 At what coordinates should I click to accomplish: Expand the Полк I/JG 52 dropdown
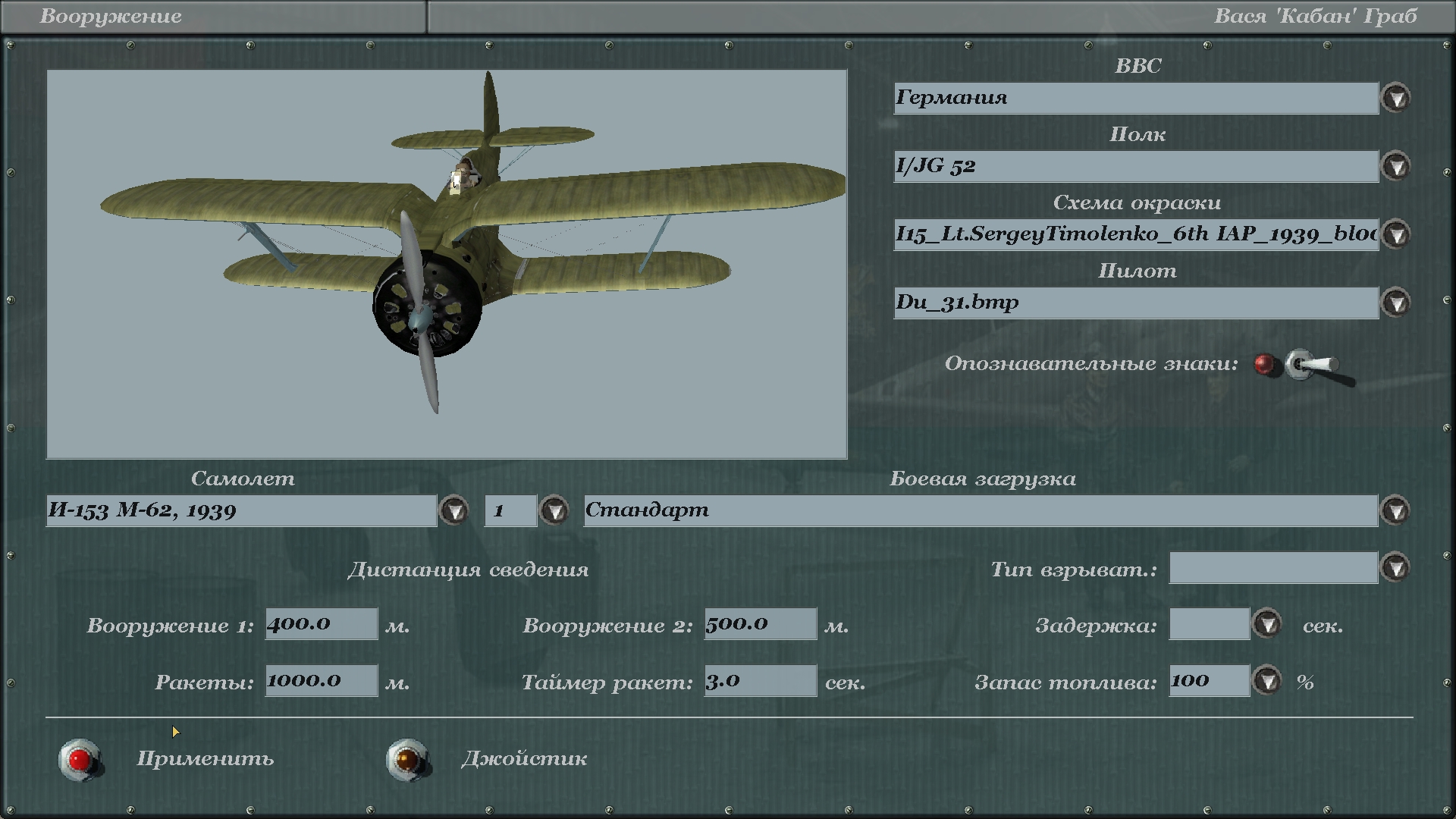pyautogui.click(x=1395, y=167)
